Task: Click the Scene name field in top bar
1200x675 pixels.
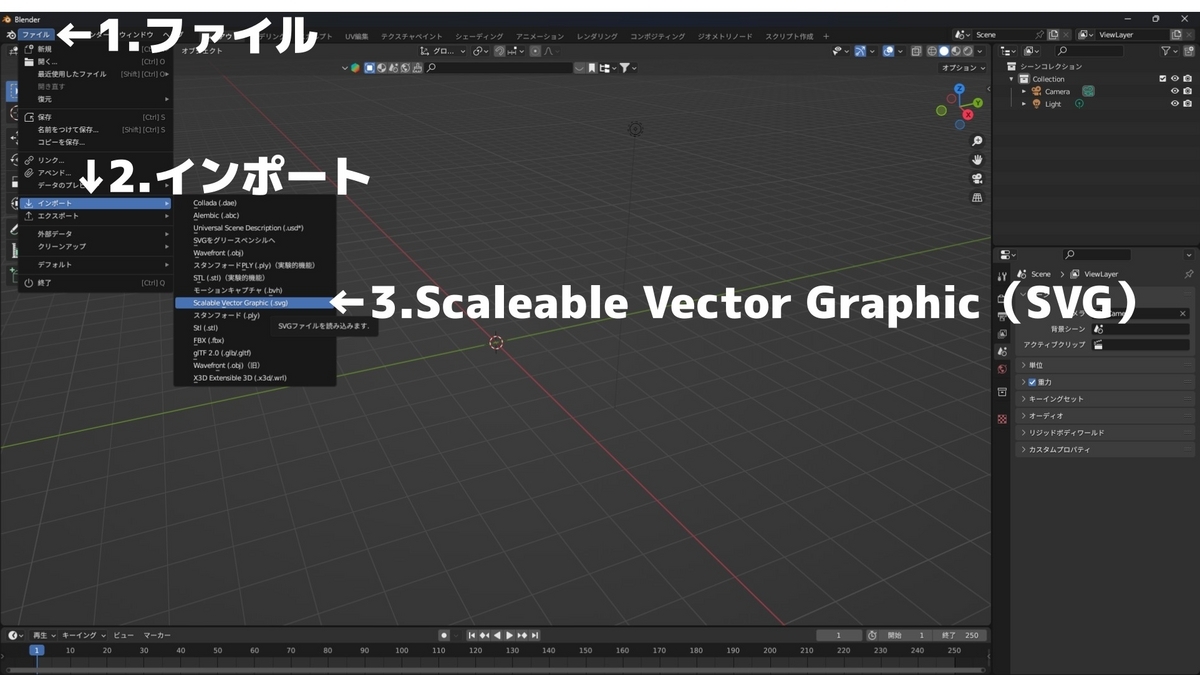Action: (1003, 35)
